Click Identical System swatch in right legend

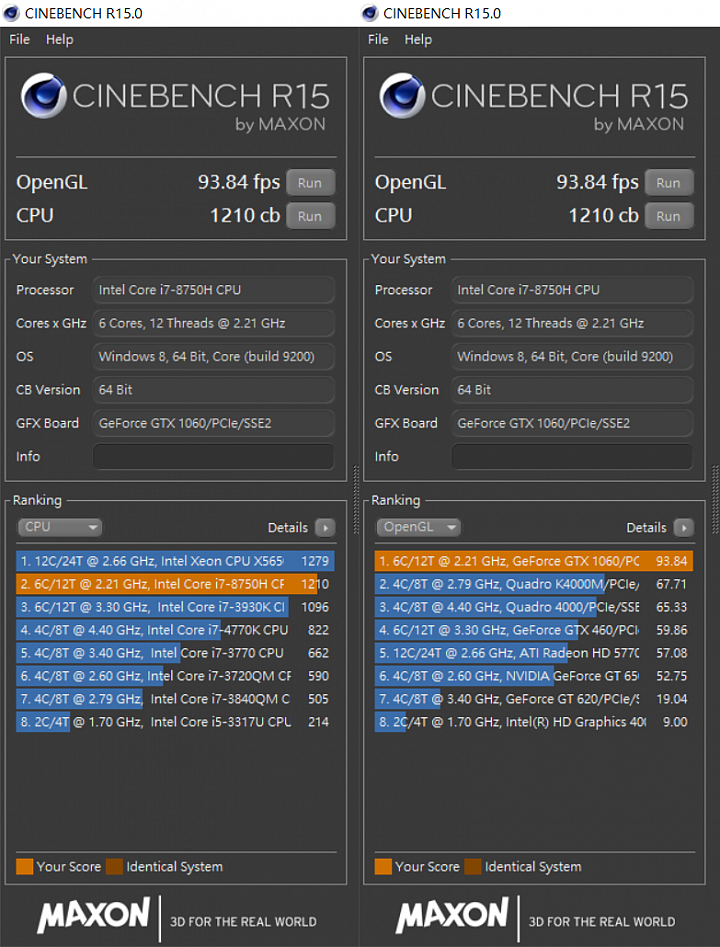[x=473, y=867]
